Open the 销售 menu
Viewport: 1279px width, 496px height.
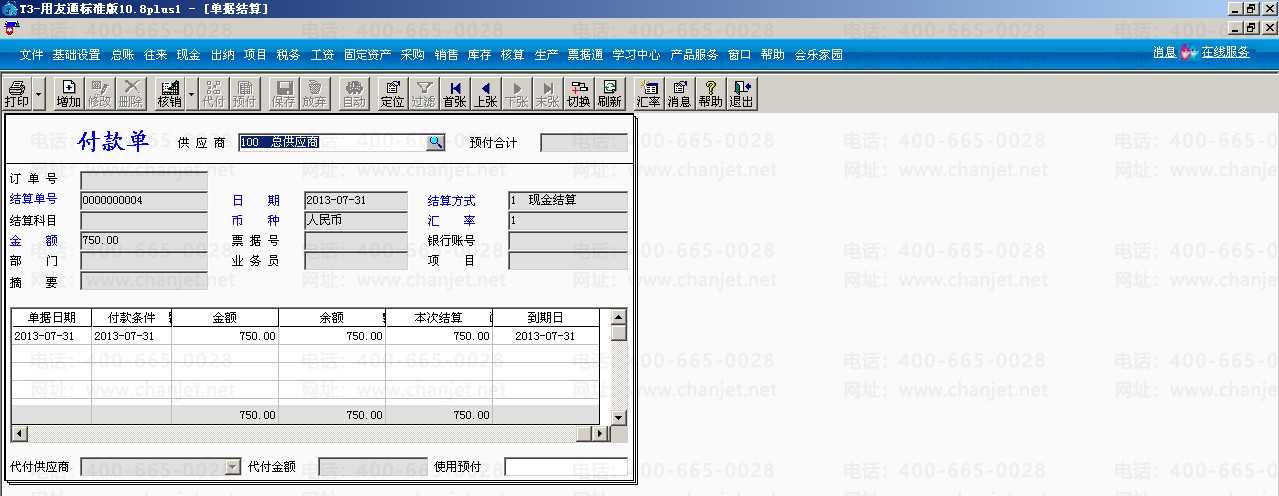tap(446, 55)
